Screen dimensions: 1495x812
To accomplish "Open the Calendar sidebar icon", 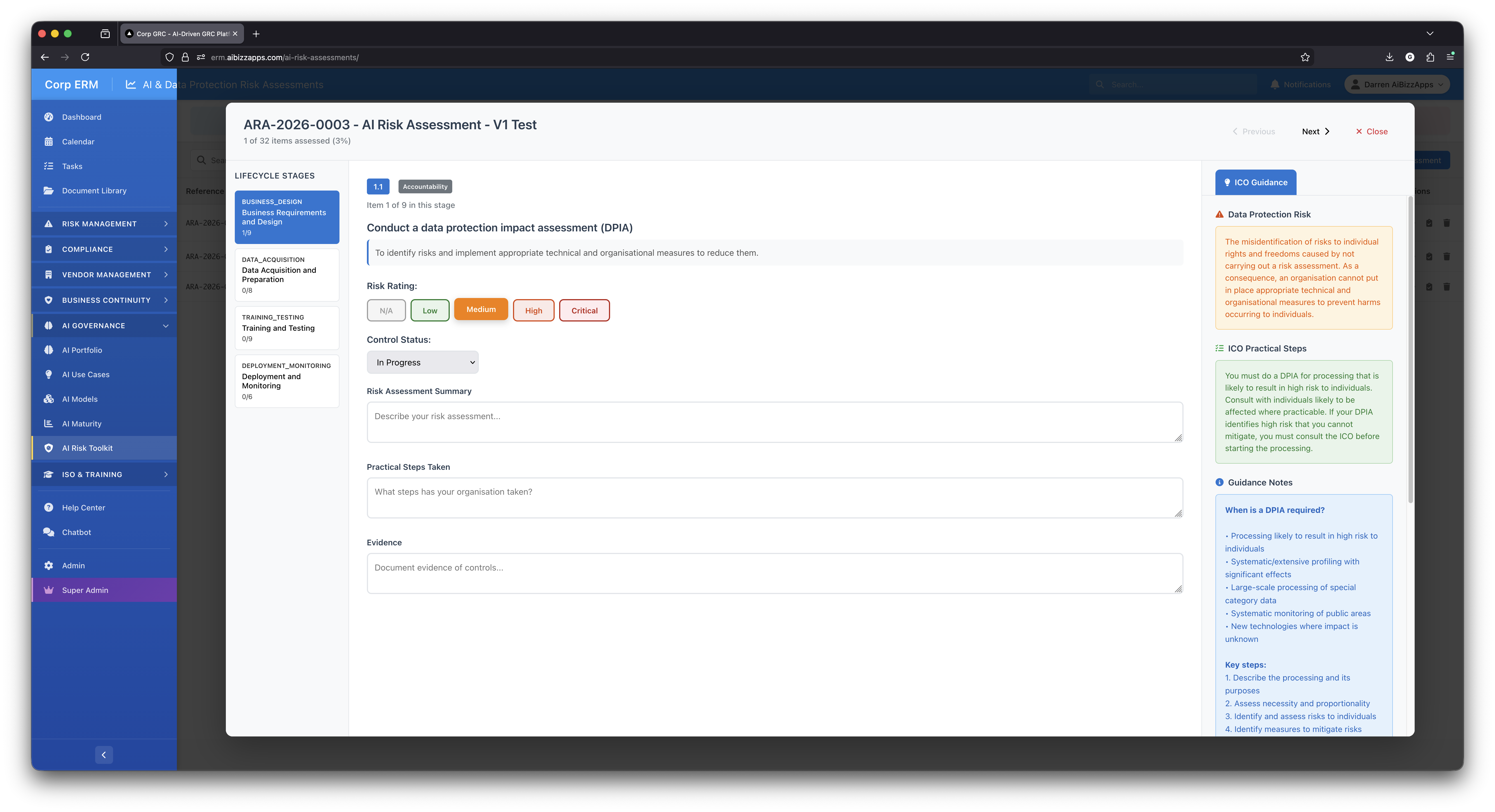I will (49, 142).
